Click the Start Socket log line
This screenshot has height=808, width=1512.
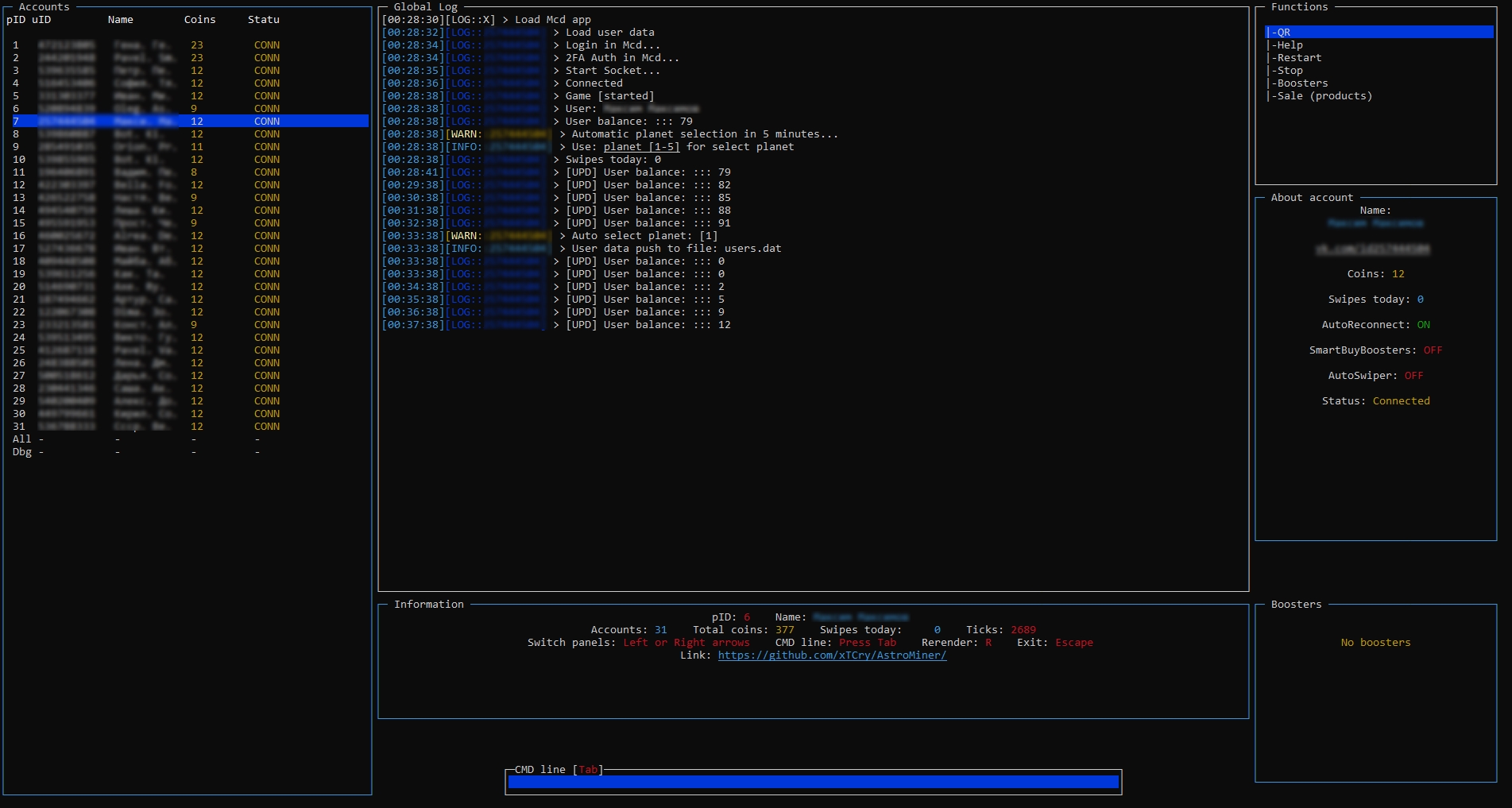click(521, 71)
